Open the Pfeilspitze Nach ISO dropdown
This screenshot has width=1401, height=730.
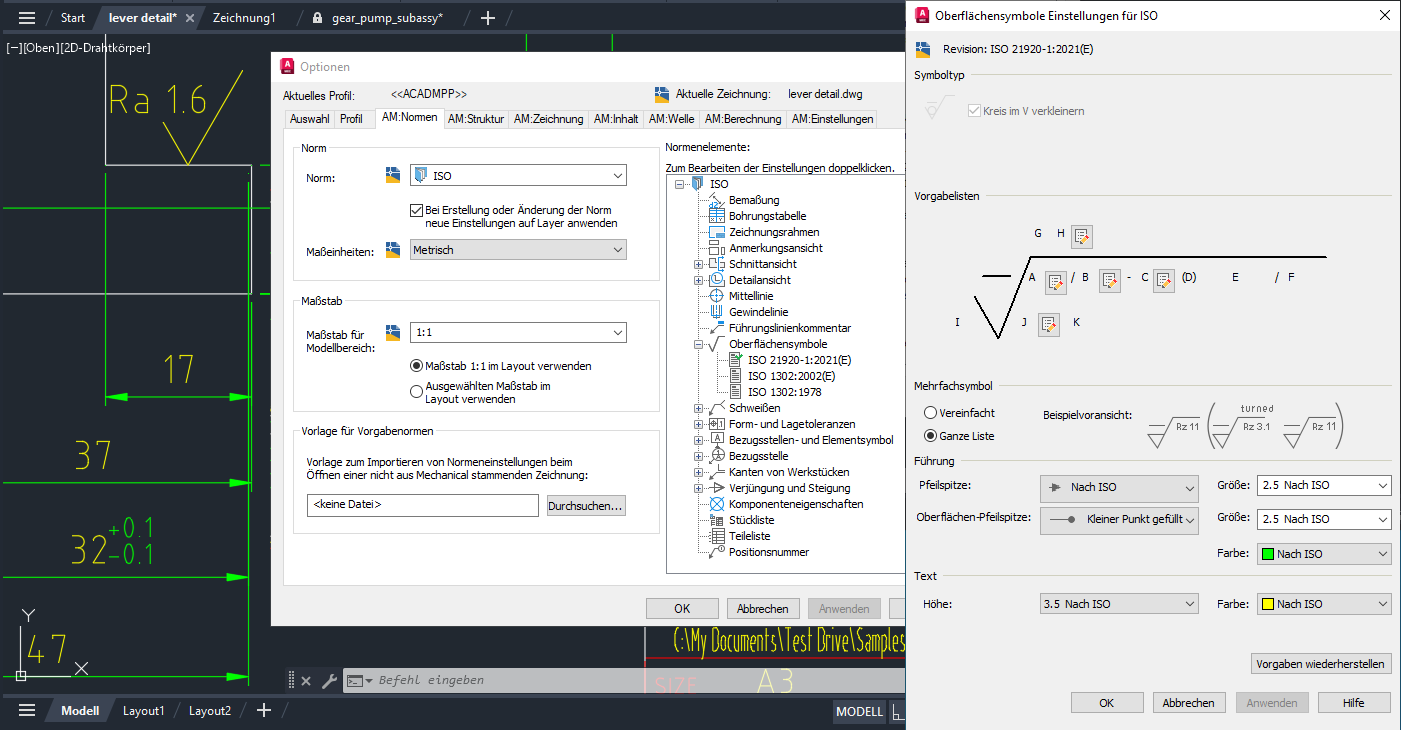1119,487
